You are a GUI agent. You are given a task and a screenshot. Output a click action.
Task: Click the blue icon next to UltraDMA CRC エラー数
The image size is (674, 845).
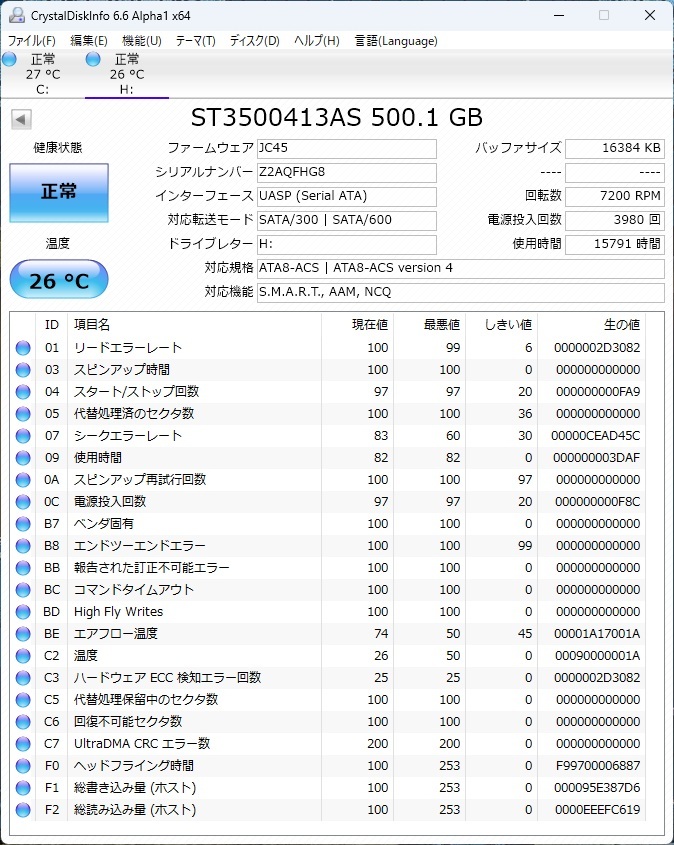tap(24, 743)
